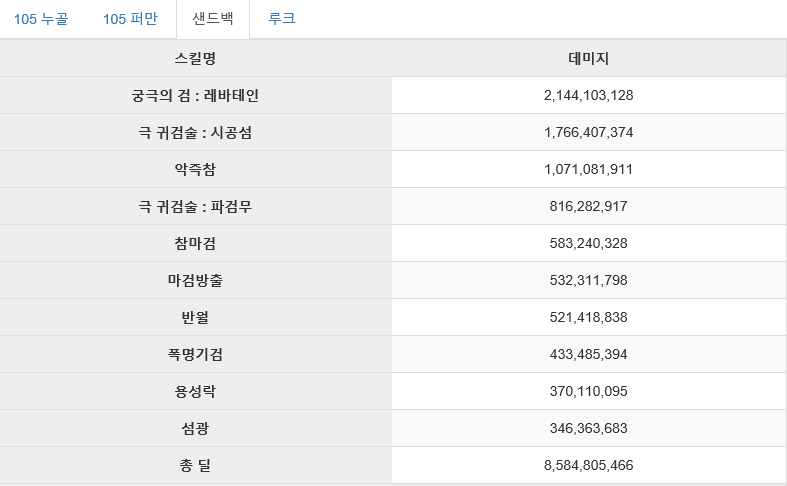Switch to the 105 누골 tab

tap(41, 19)
